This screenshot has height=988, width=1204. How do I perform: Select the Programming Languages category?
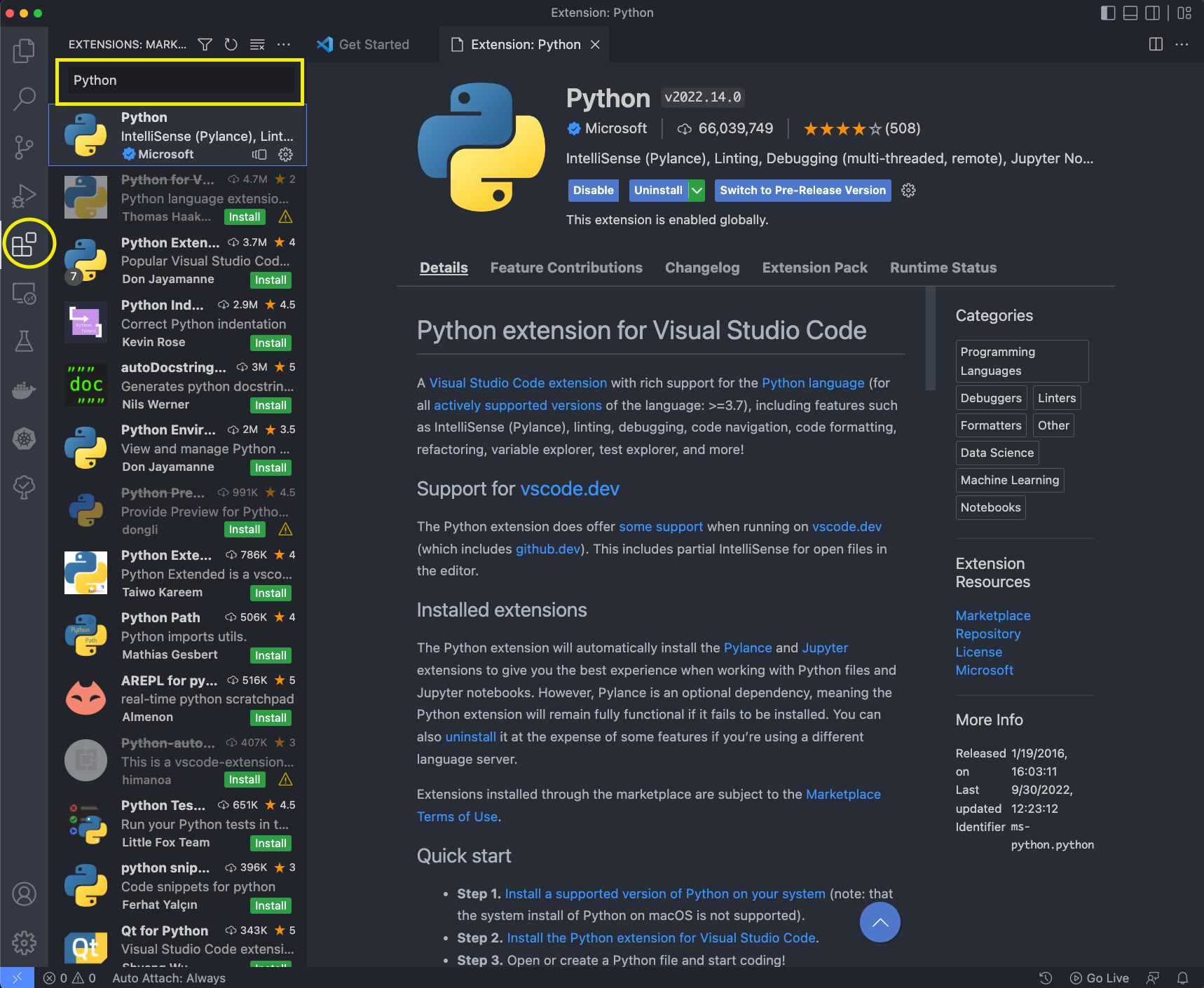1022,361
